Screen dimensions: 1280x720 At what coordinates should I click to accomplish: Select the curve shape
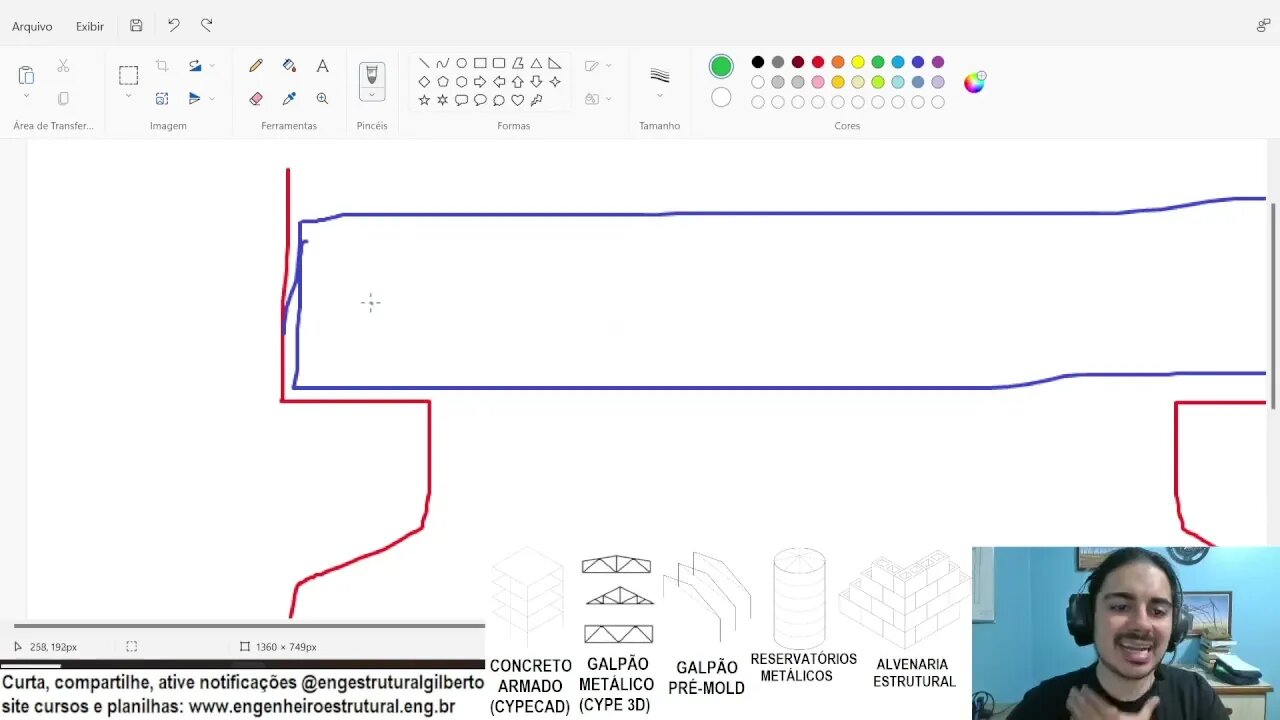point(442,63)
